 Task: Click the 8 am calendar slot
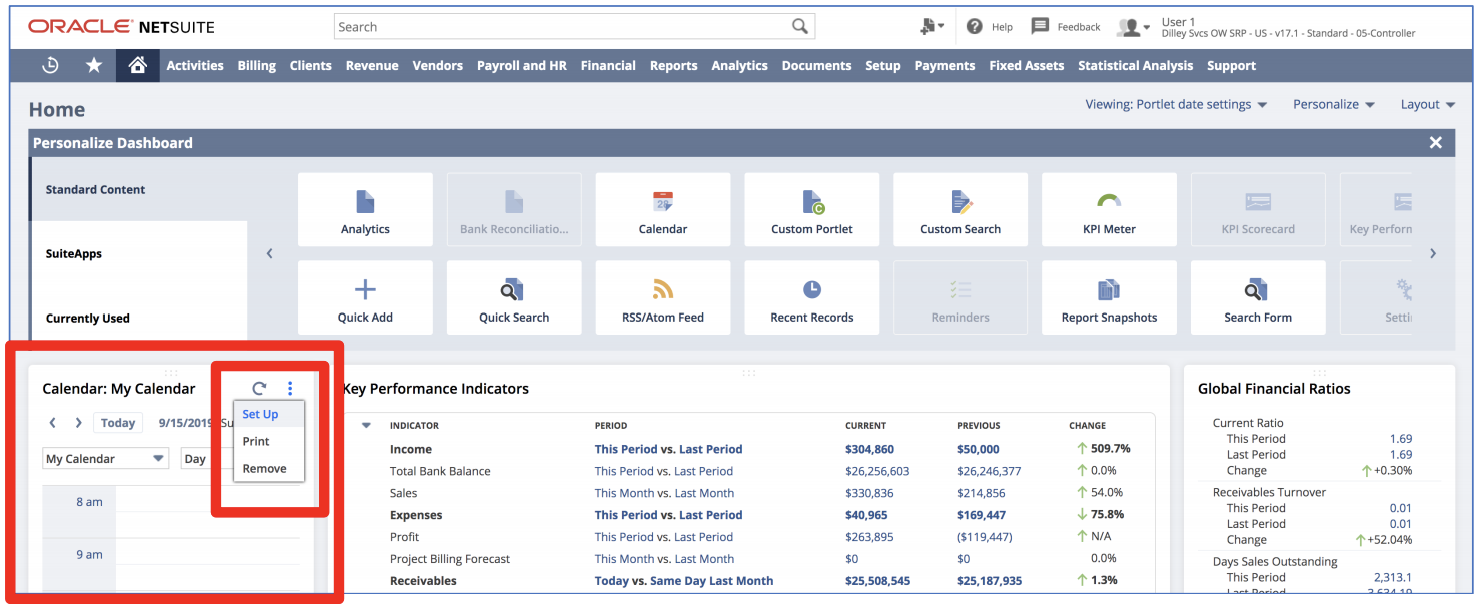208,502
